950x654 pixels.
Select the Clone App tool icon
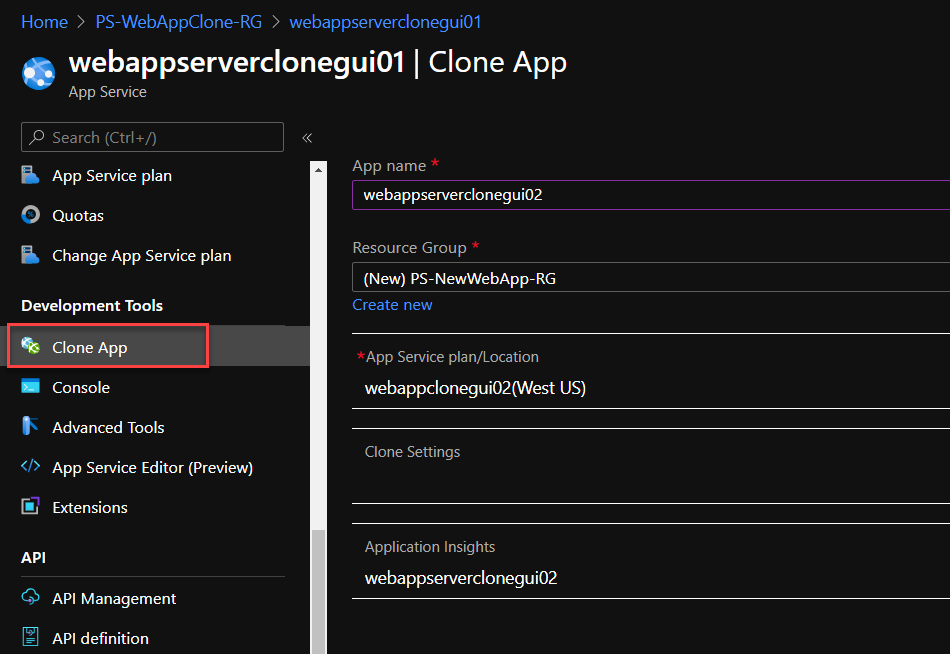[31, 346]
